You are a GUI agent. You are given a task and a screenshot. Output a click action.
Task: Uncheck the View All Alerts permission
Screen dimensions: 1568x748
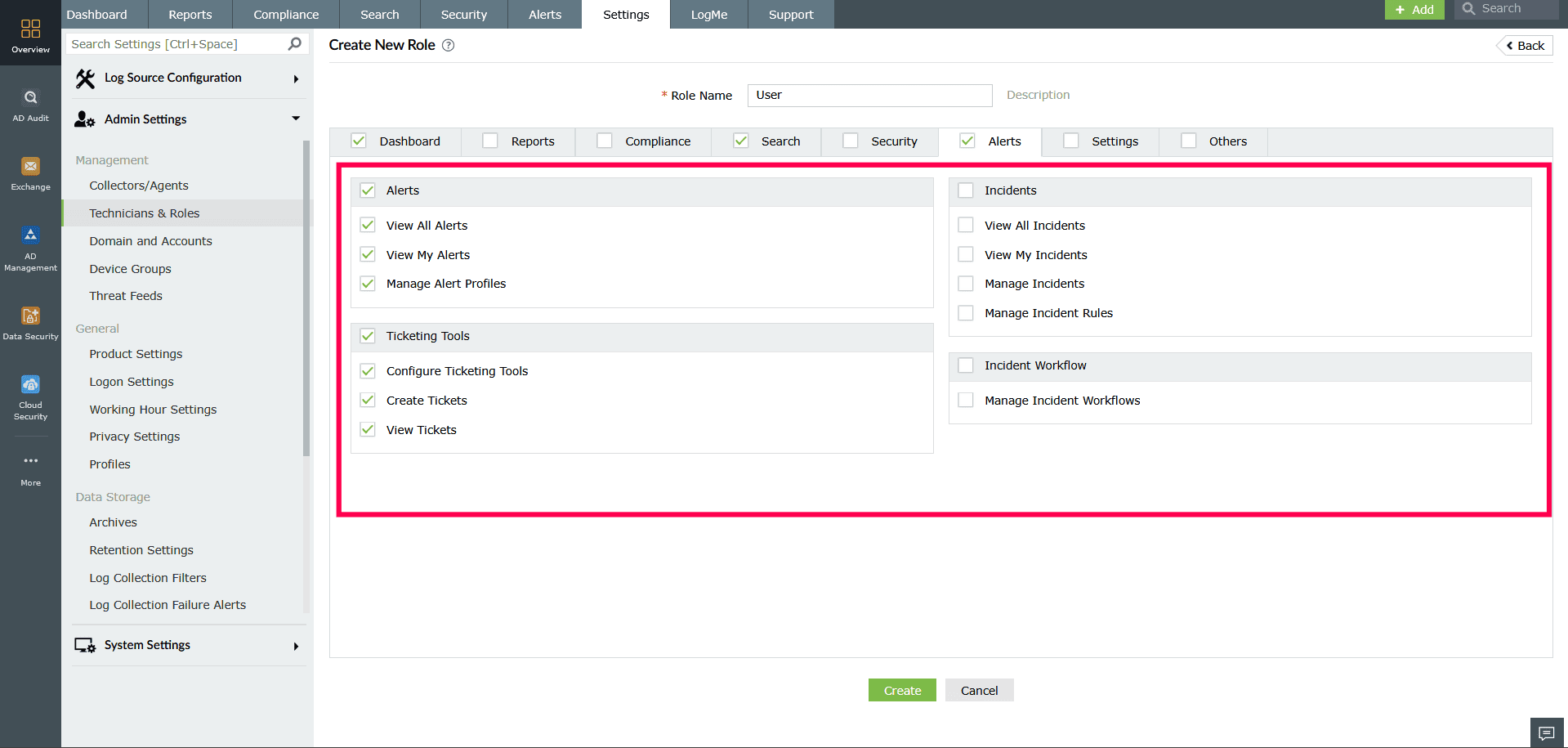[368, 225]
